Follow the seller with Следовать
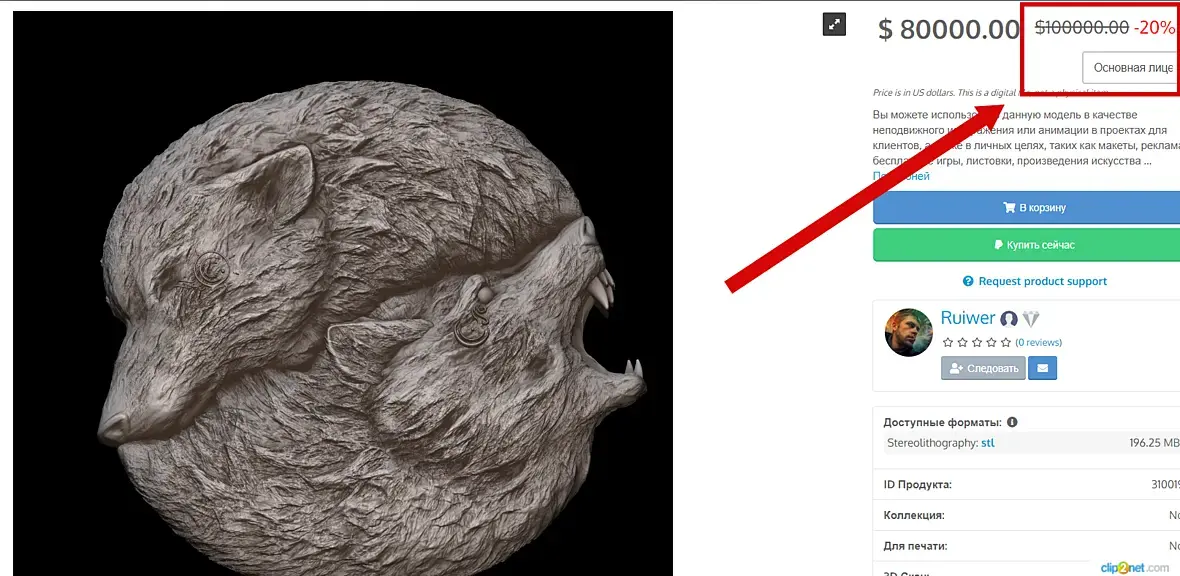The width and height of the screenshot is (1180, 576). tap(983, 368)
